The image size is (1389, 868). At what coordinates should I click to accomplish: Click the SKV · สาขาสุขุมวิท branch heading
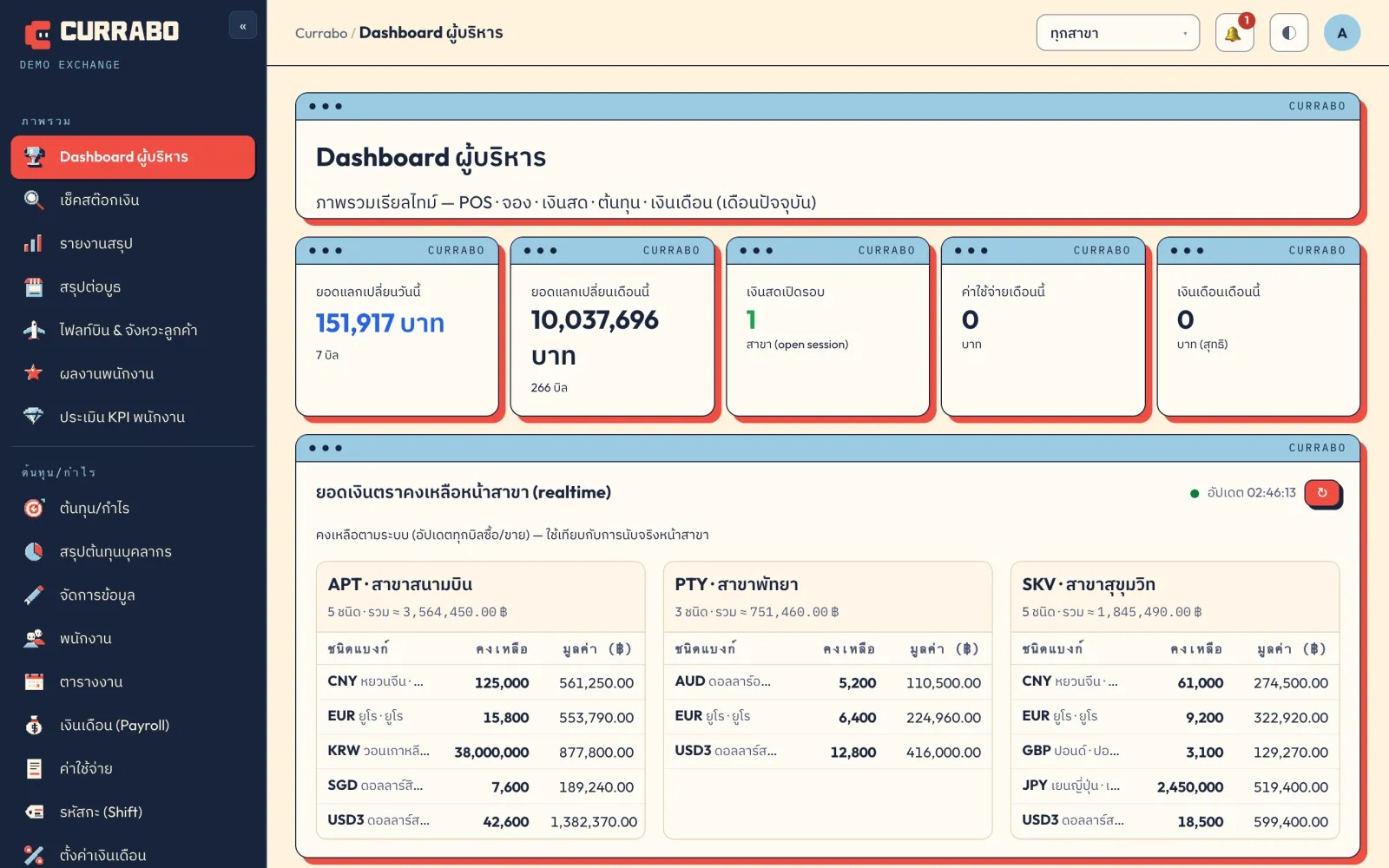(x=1089, y=584)
